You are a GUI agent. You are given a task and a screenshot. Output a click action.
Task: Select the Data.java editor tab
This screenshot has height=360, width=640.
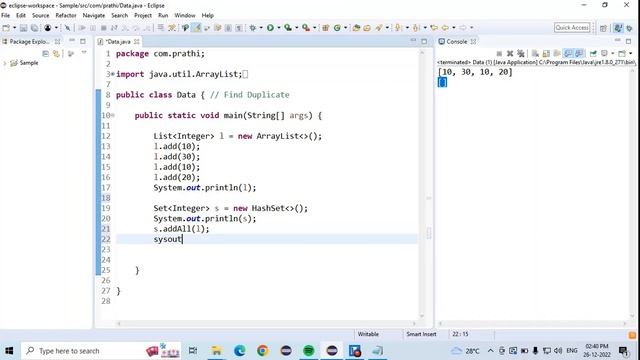(118, 42)
